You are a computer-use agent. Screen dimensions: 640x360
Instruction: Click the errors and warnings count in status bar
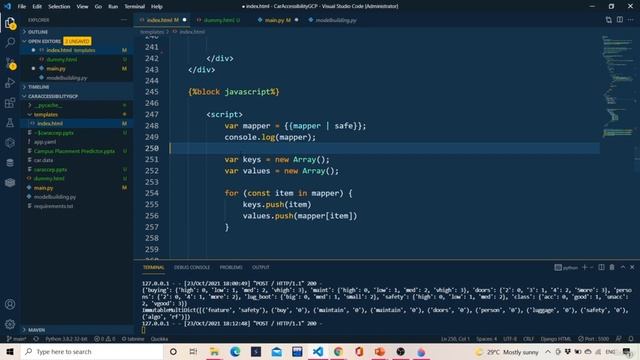coord(104,339)
